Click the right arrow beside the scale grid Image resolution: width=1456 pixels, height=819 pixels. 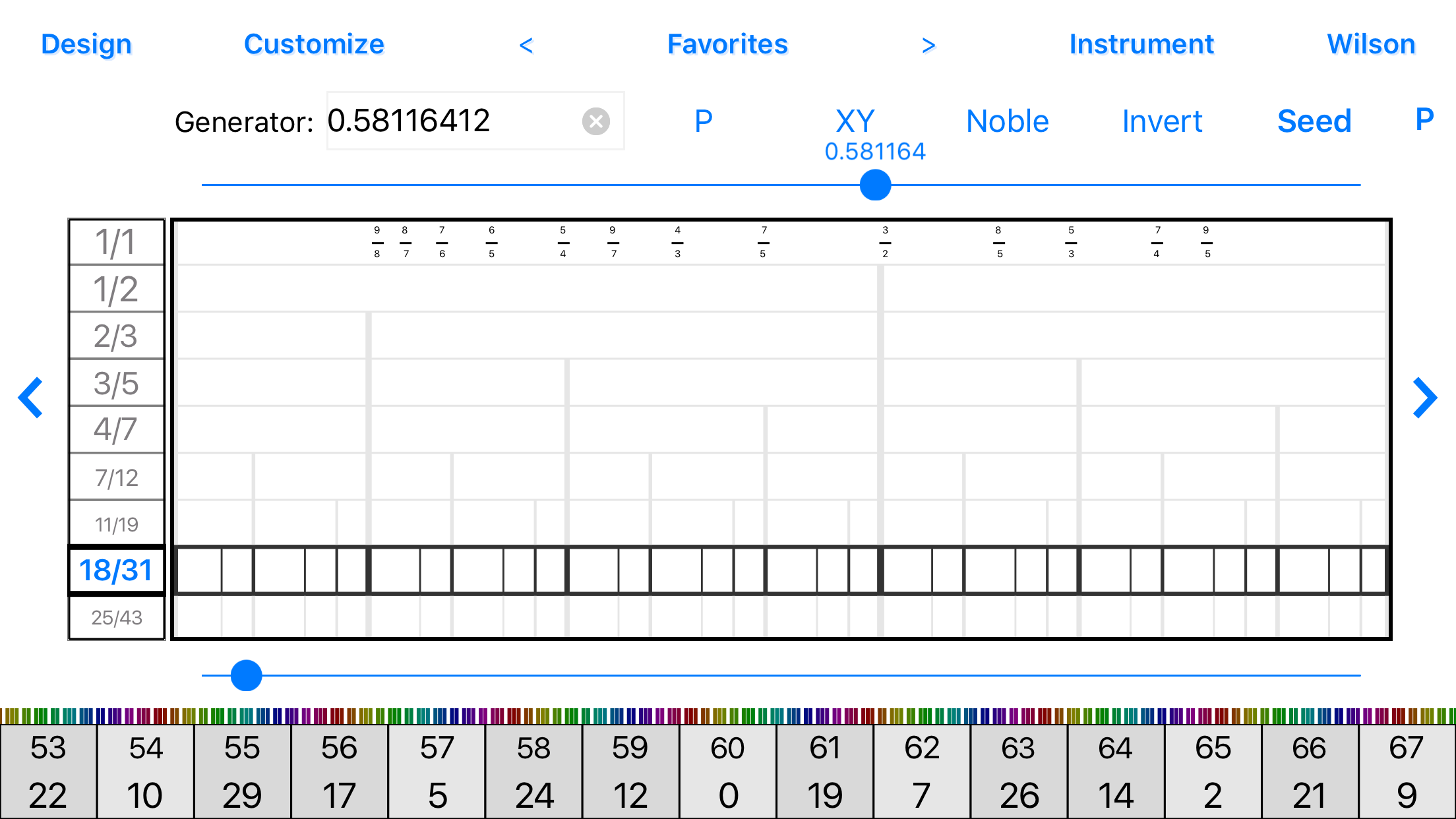(x=1426, y=398)
